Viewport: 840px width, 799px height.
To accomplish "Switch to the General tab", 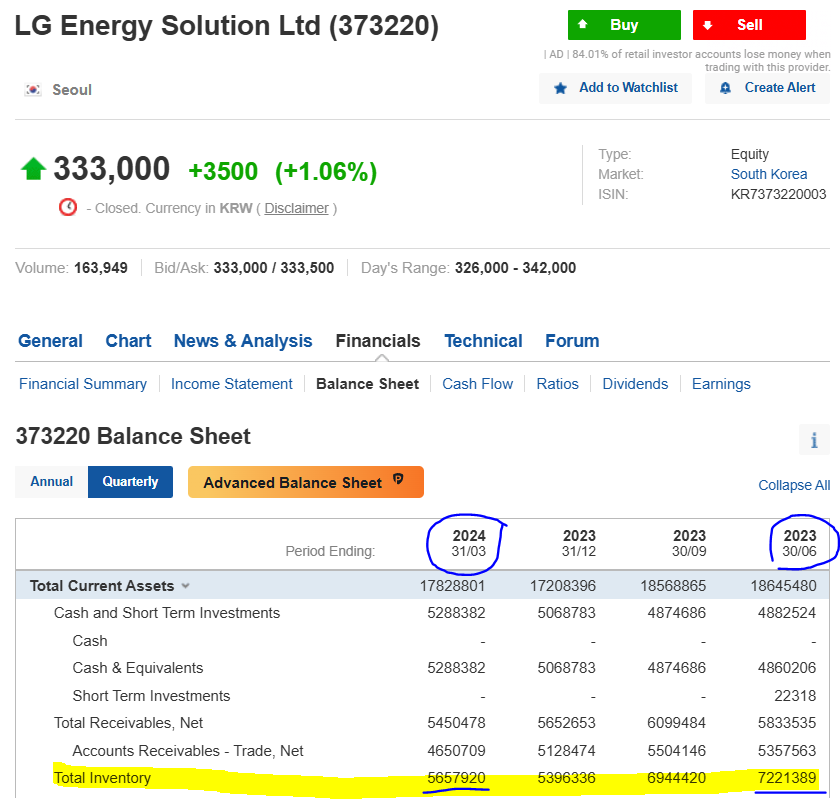I will click(50, 341).
